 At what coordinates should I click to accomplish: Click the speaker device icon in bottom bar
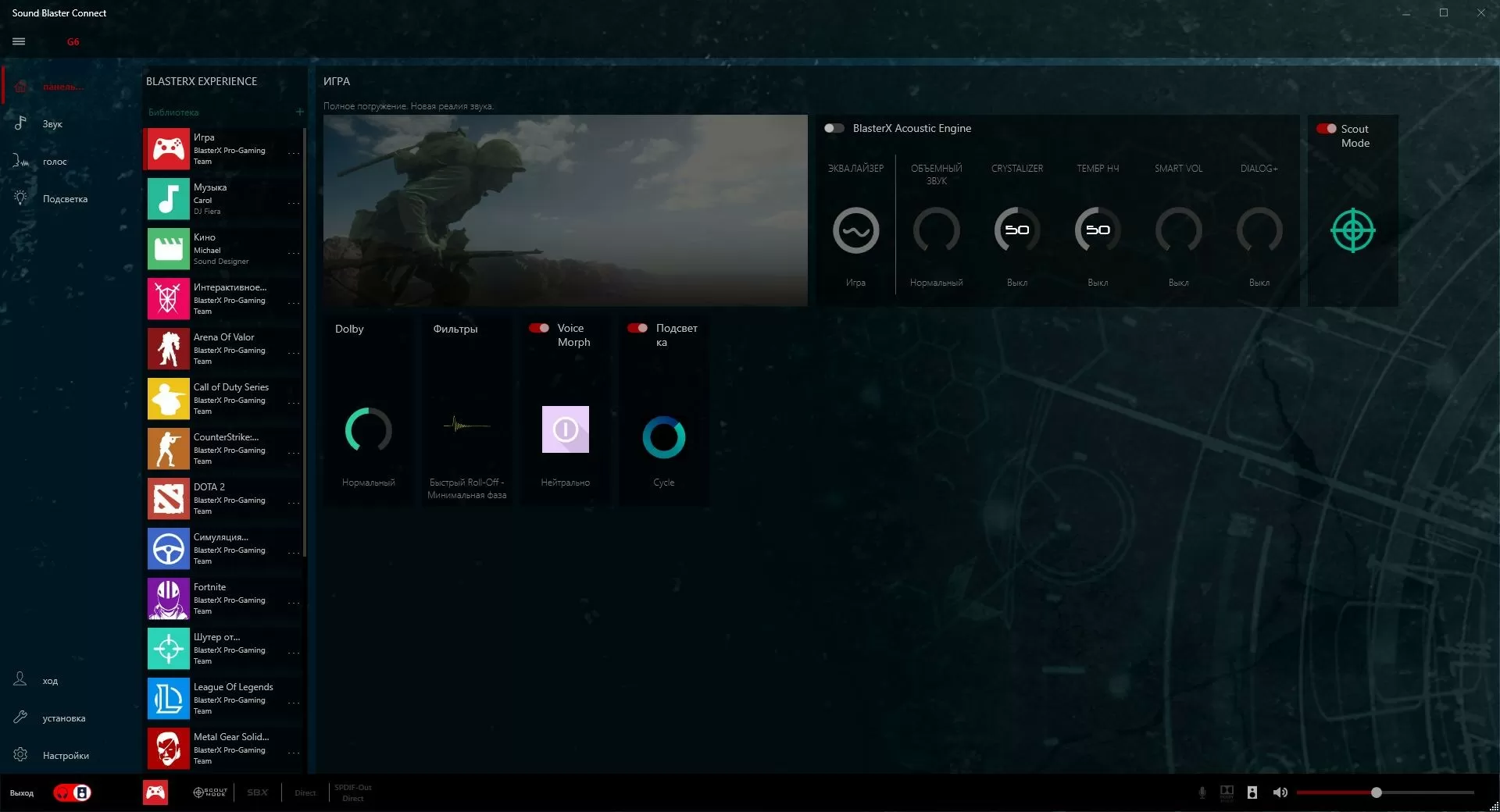[1252, 792]
